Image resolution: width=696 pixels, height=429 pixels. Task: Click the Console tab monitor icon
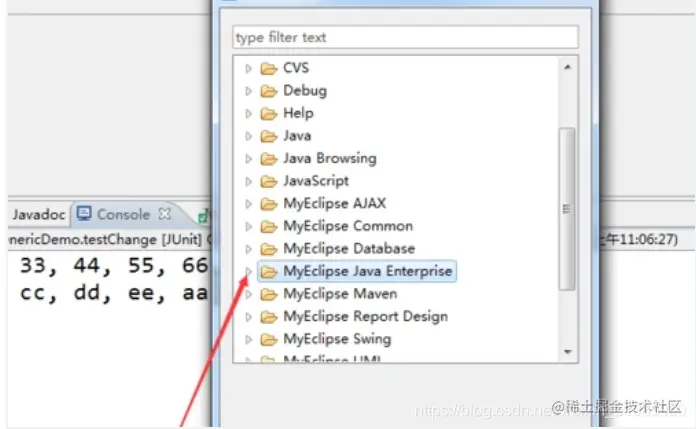point(84,214)
